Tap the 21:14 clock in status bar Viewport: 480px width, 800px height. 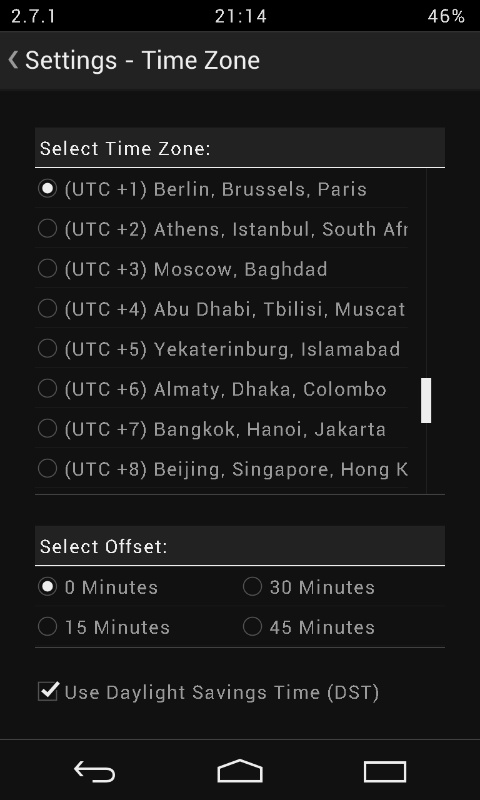point(241,16)
